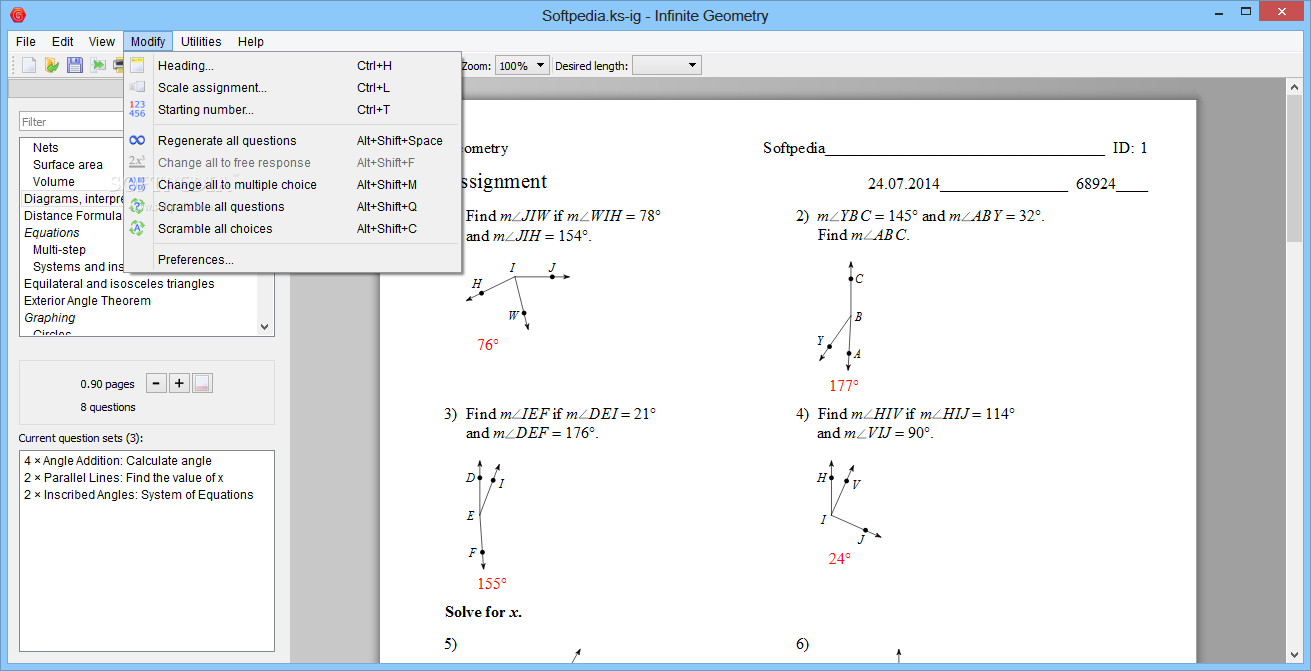Click question 3 text about m∠IEF

tap(561, 423)
